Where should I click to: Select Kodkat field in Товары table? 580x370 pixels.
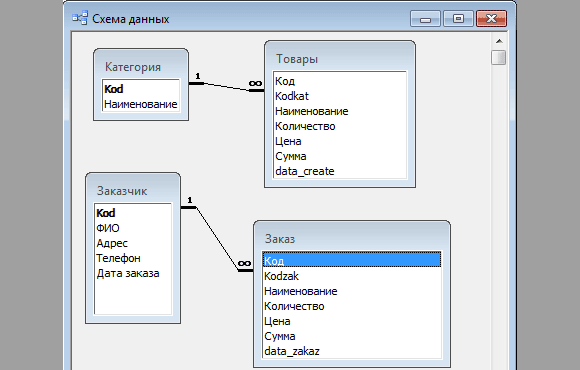pyautogui.click(x=340, y=96)
